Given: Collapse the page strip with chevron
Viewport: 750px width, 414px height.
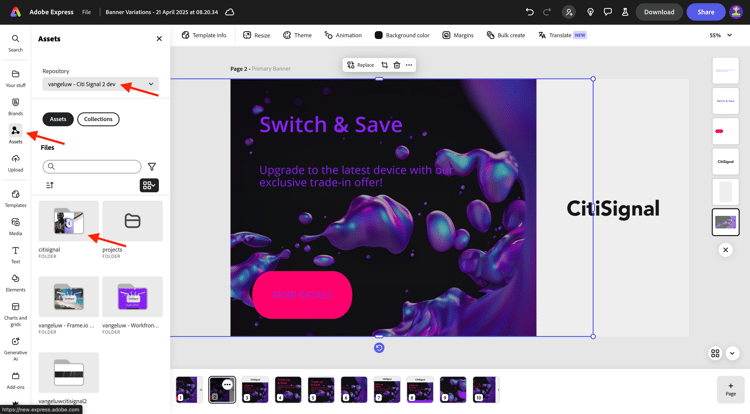Looking at the screenshot, I should 732,353.
